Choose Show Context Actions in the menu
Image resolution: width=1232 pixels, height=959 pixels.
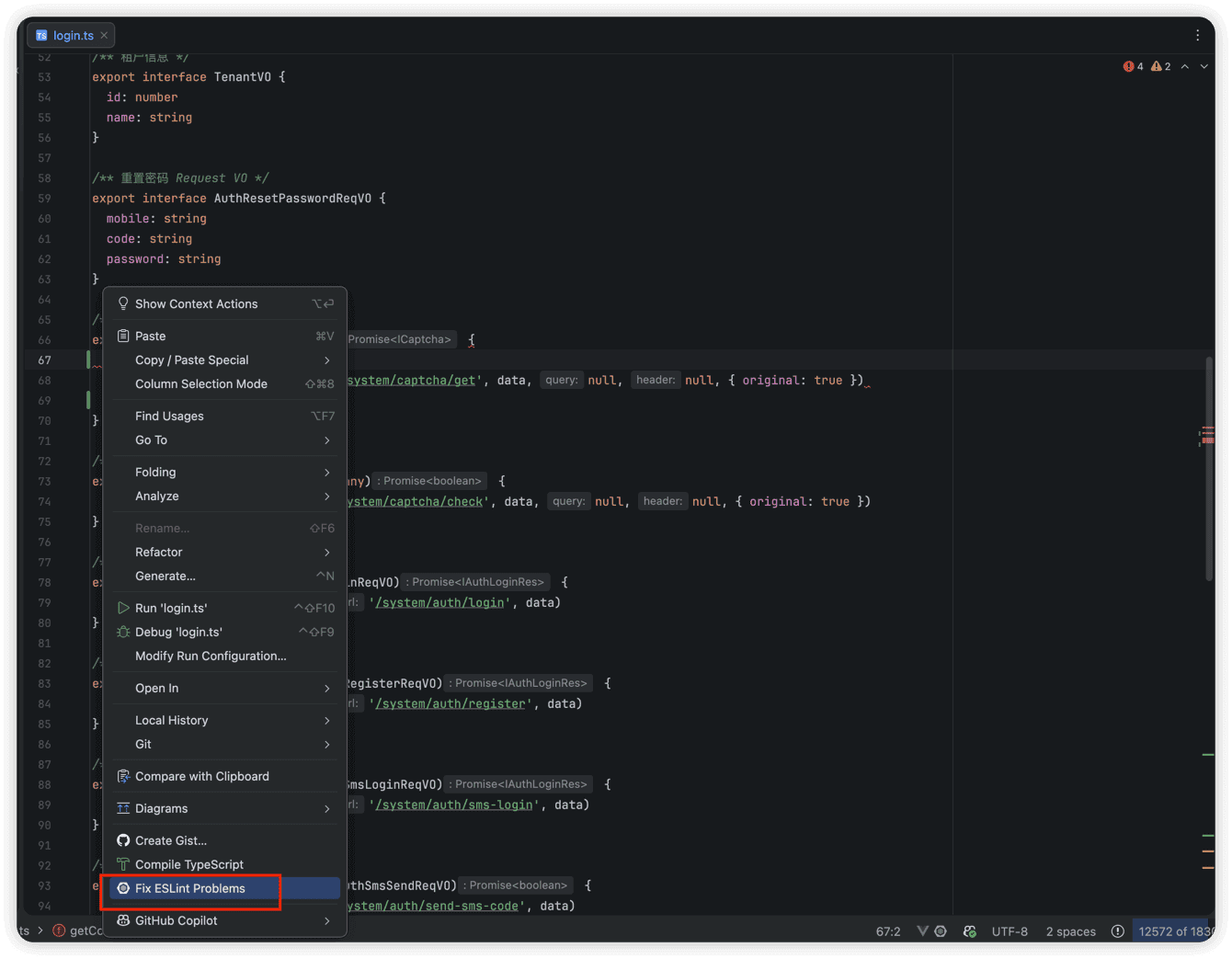(225, 303)
